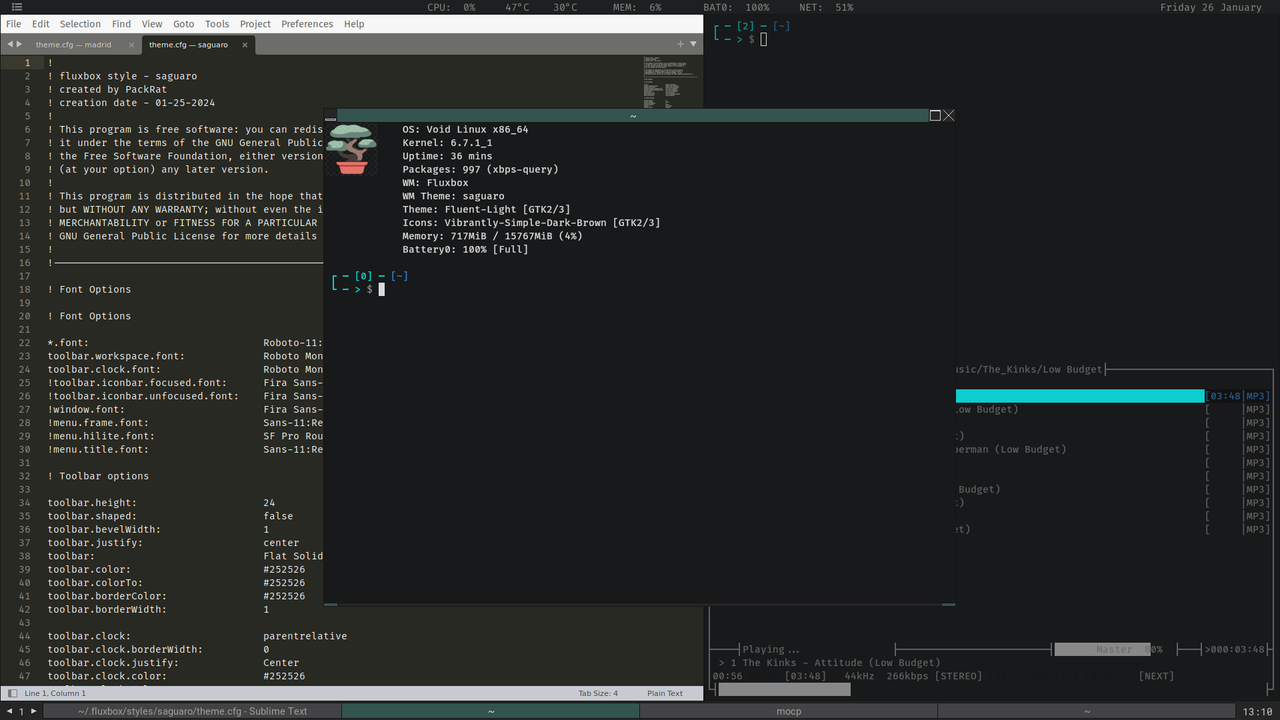Viewport: 1280px width, 720px height.
Task: Open the Help menu
Action: (354, 23)
